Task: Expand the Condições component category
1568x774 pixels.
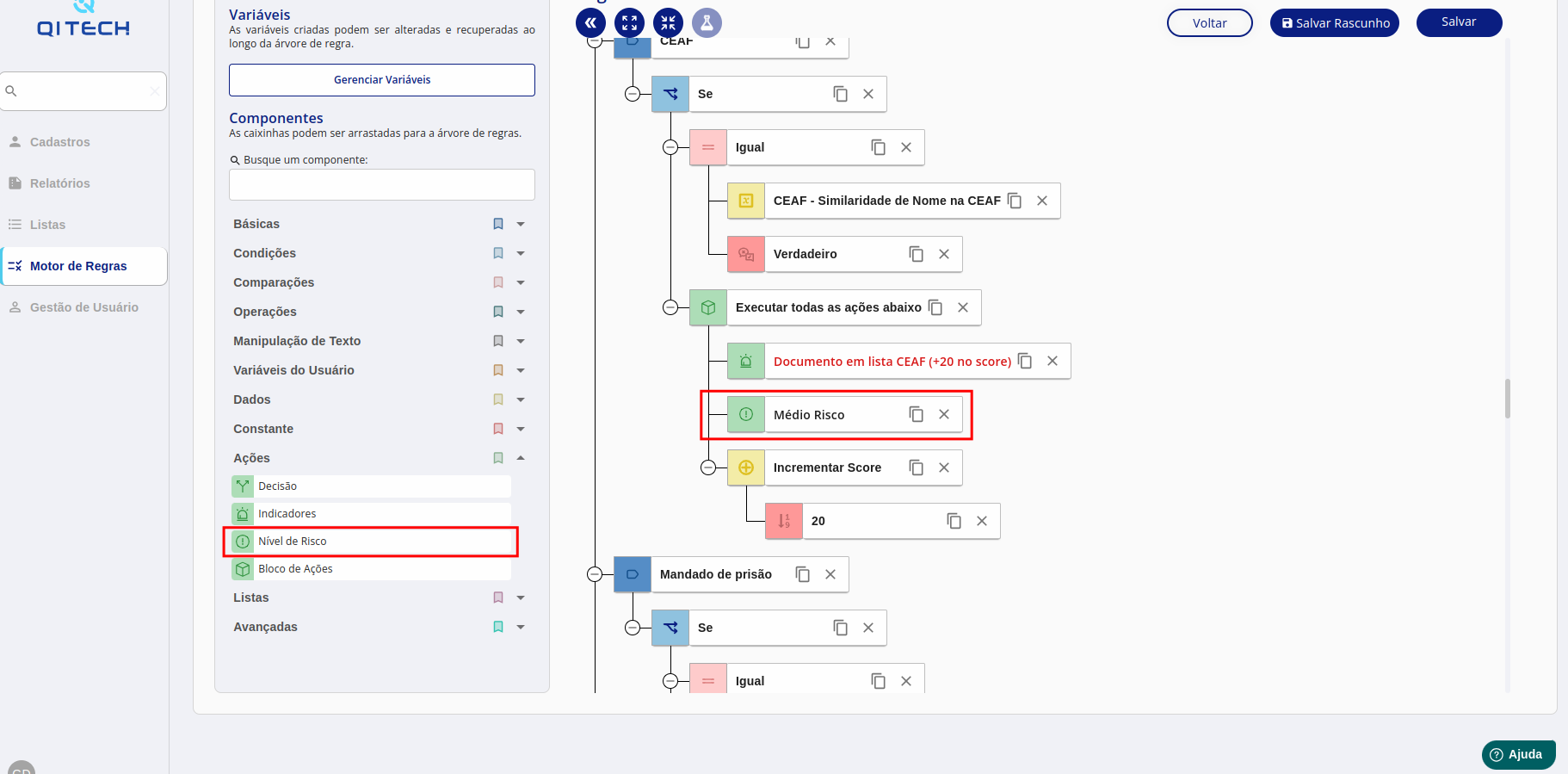Action: [x=521, y=253]
